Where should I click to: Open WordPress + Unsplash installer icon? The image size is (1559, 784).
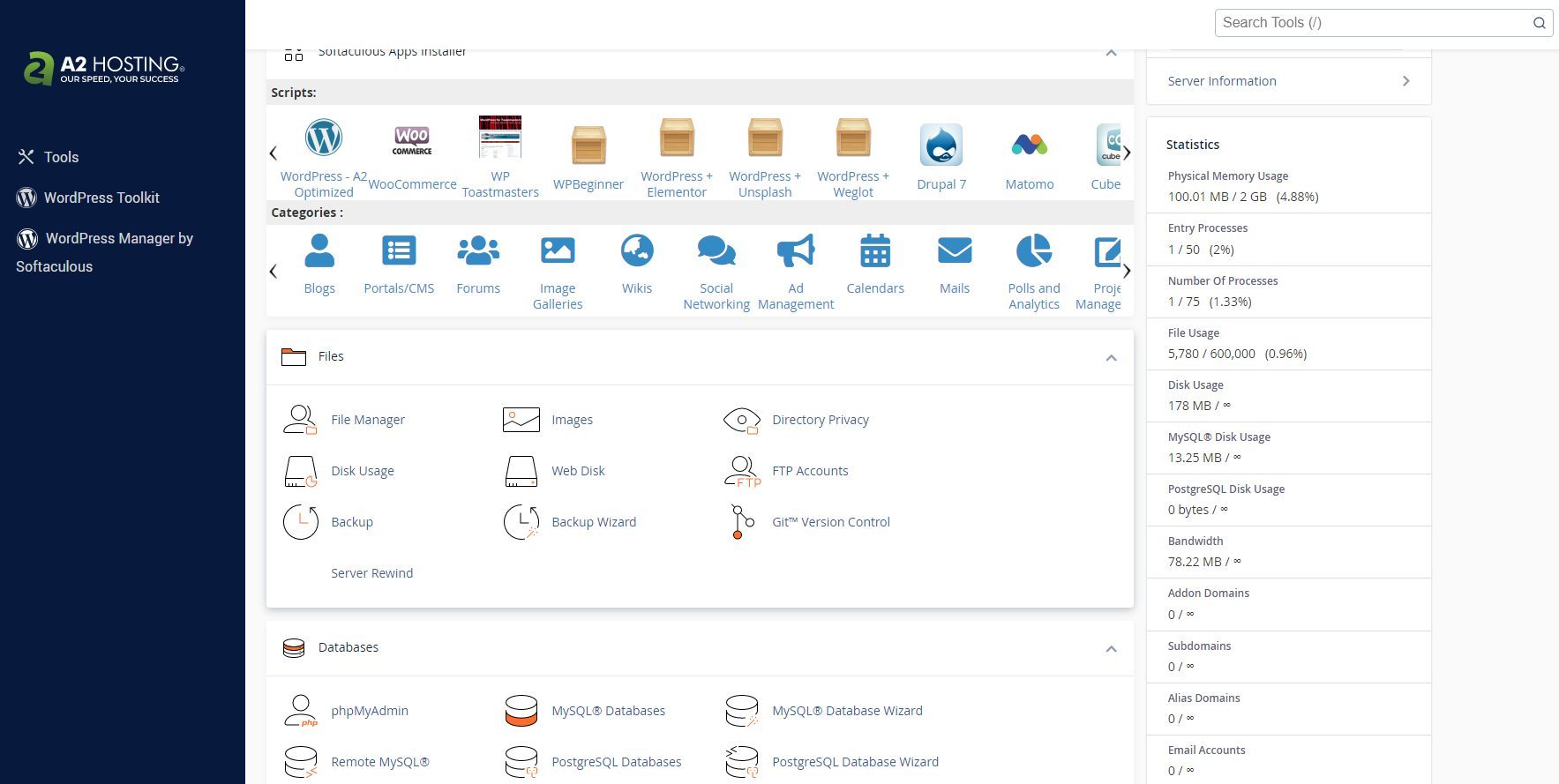click(x=765, y=138)
